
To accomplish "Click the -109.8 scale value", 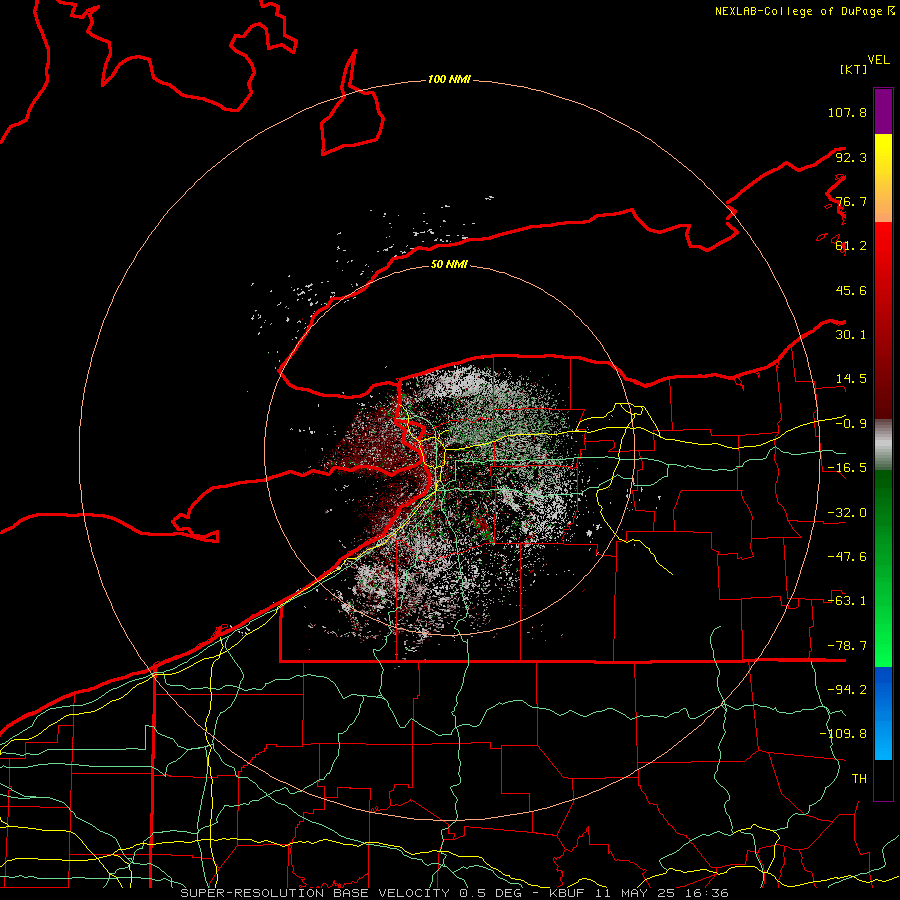I will coord(843,734).
